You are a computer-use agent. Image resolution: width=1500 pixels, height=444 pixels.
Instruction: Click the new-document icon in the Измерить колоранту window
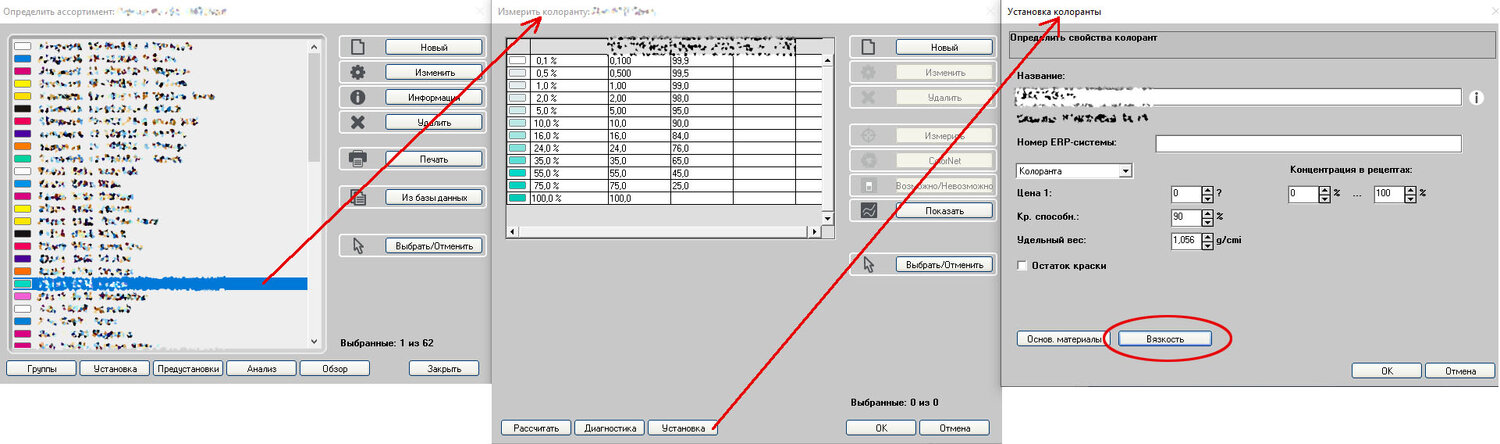(x=867, y=47)
